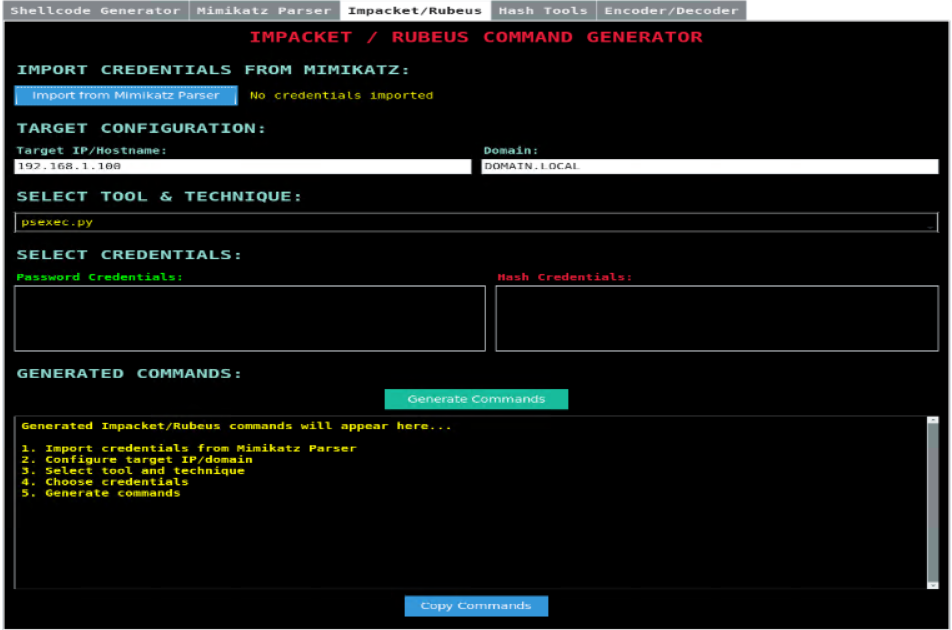The width and height of the screenshot is (952, 630).
Task: Open the psexec.py tool selection combo box
Action: [x=470, y=222]
